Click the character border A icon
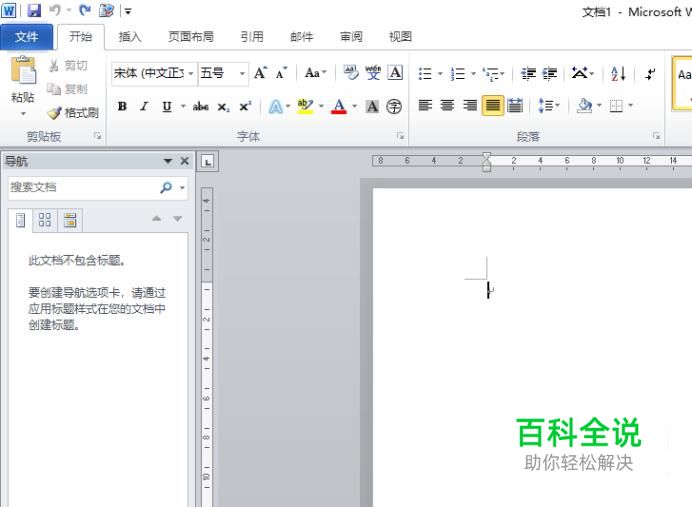692x507 pixels. (x=395, y=72)
